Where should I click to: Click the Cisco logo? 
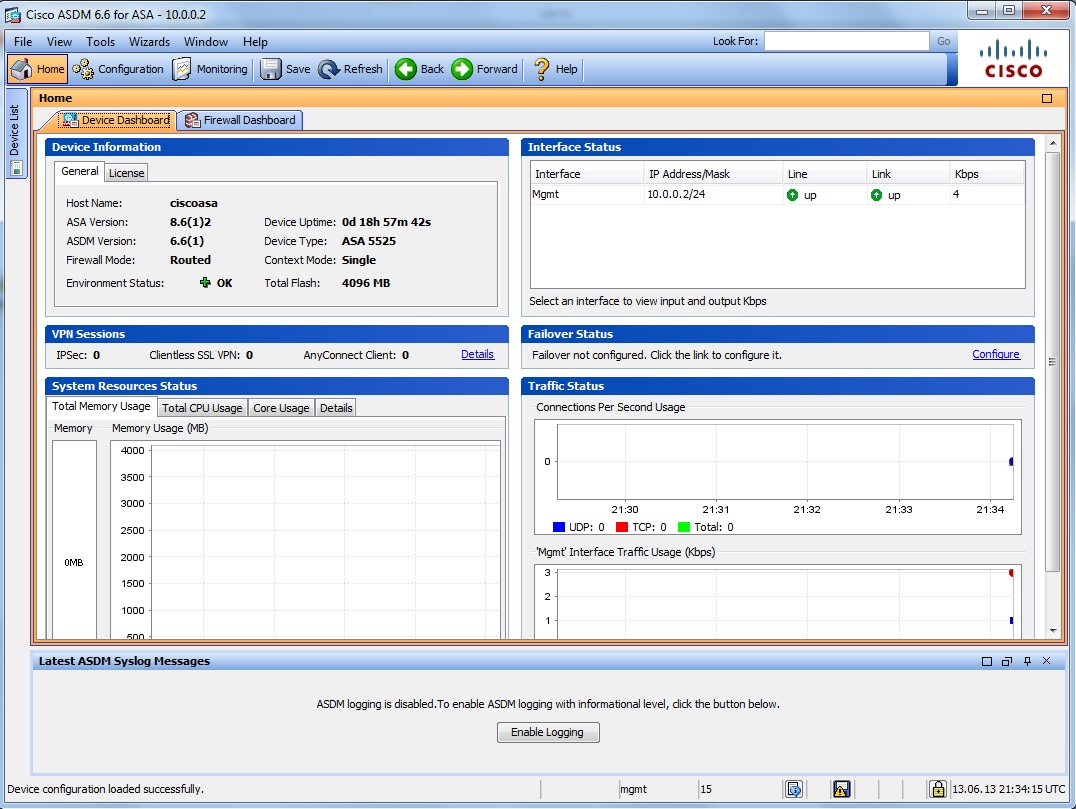pyautogui.click(x=1013, y=59)
